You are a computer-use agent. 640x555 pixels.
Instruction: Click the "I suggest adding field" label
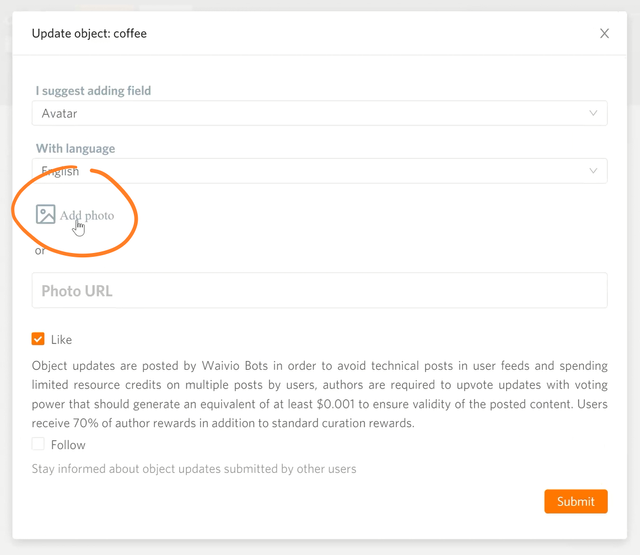(93, 91)
